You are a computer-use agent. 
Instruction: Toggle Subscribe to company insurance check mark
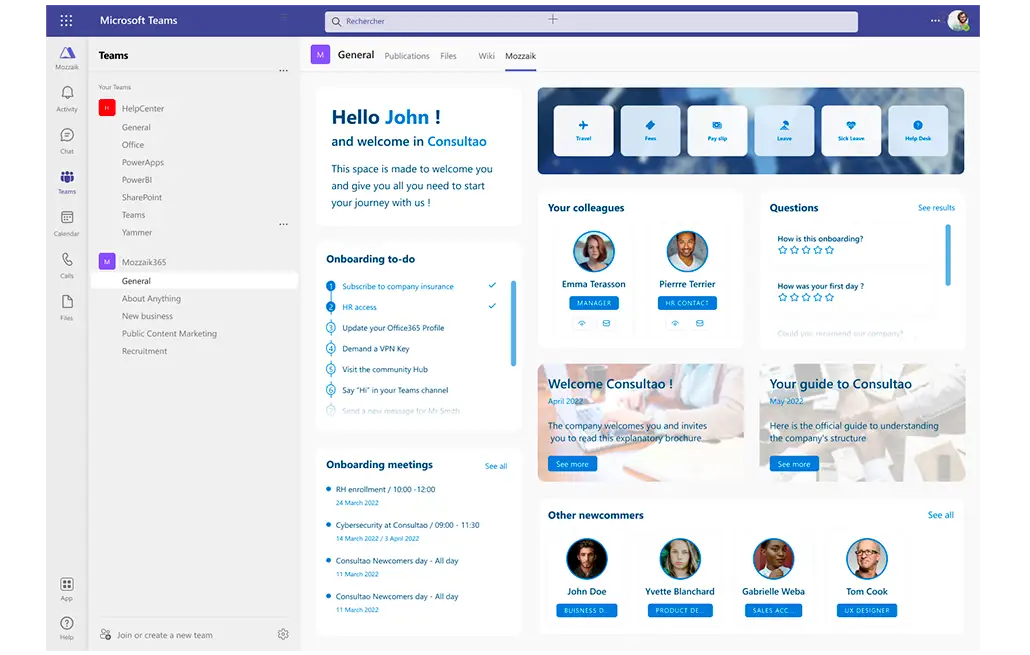(492, 285)
